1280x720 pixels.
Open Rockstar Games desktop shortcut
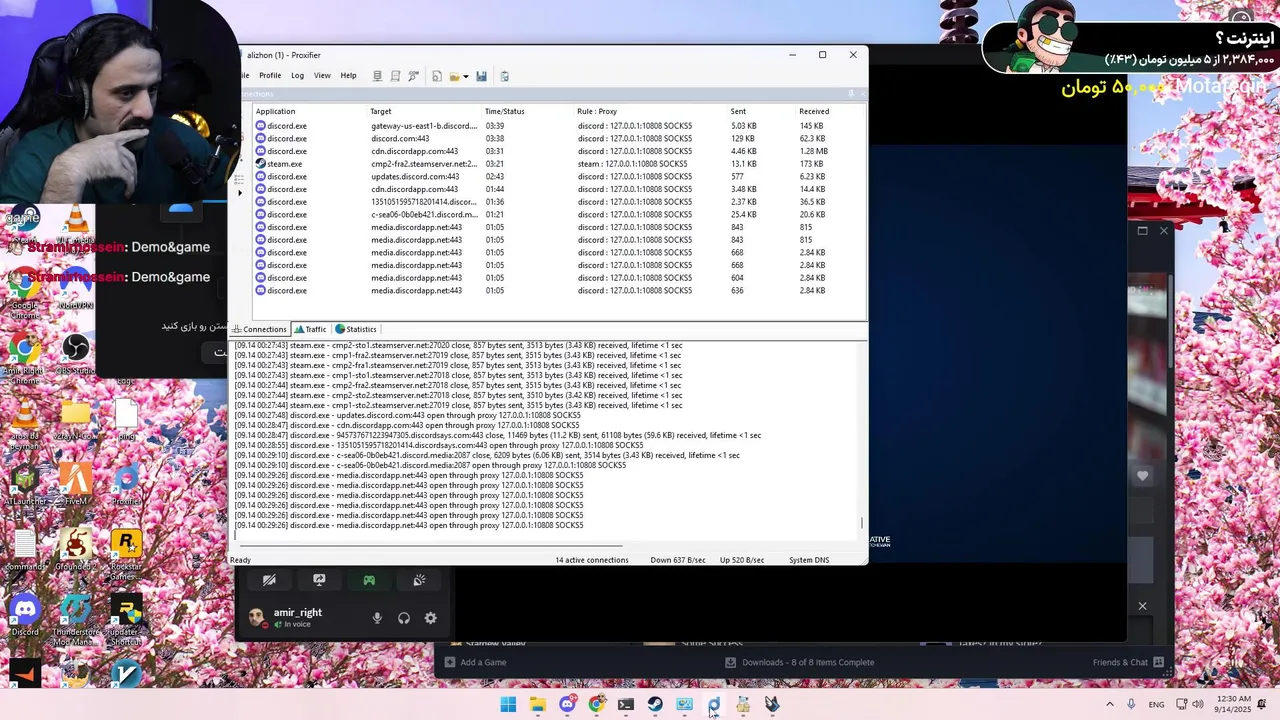(x=126, y=555)
